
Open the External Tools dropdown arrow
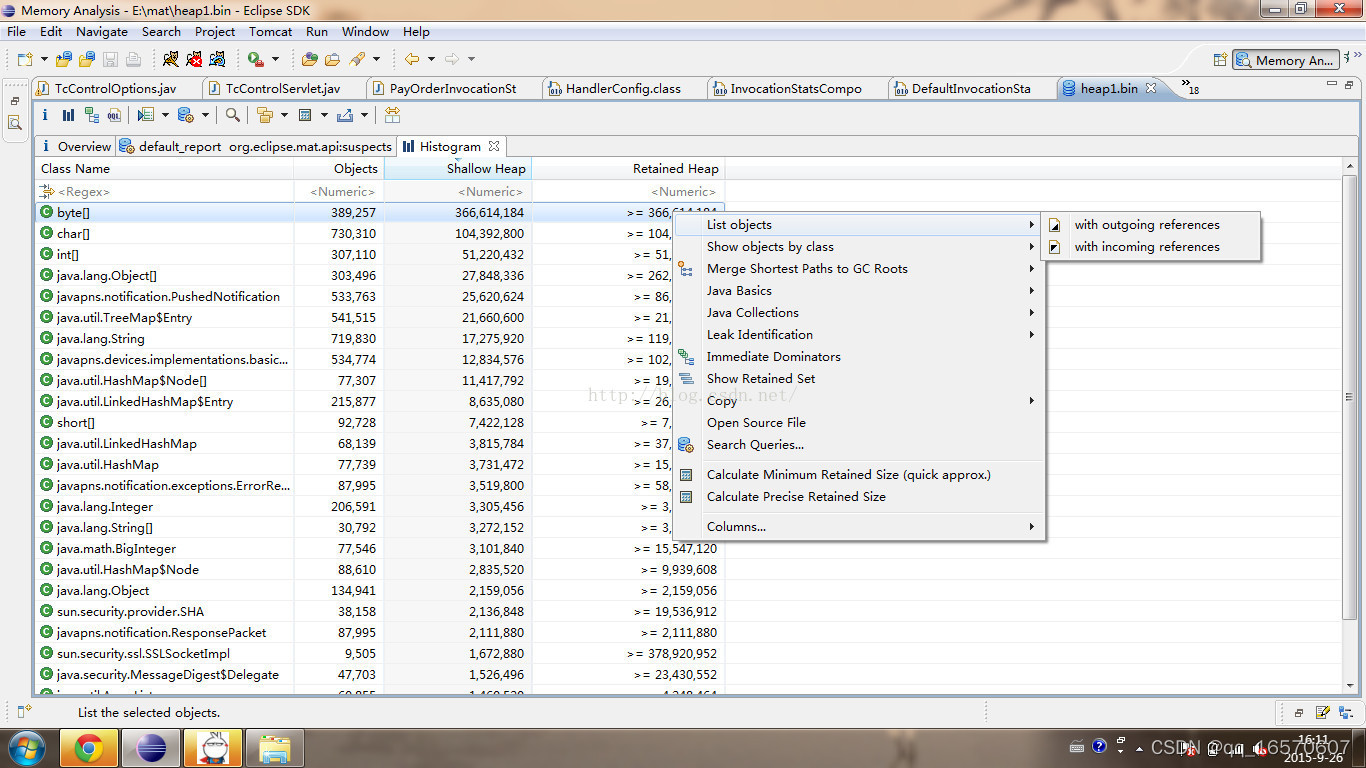pos(275,59)
